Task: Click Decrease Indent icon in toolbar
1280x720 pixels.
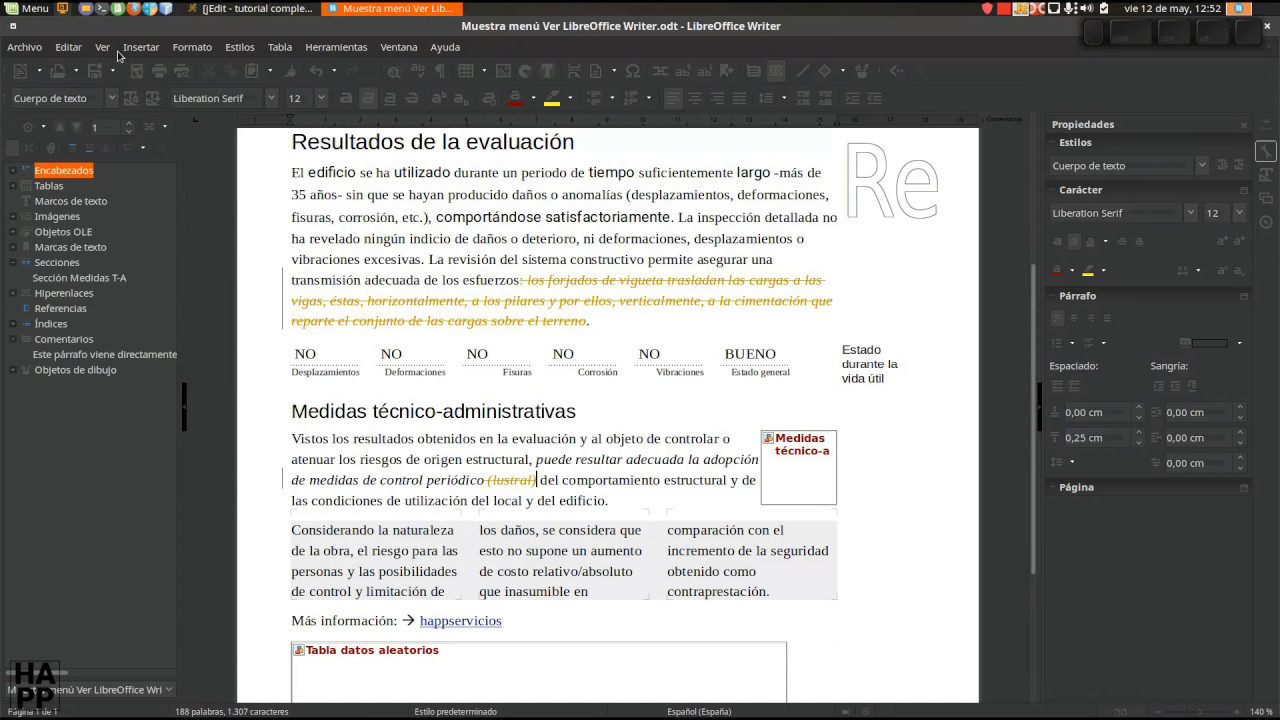Action: pos(875,98)
